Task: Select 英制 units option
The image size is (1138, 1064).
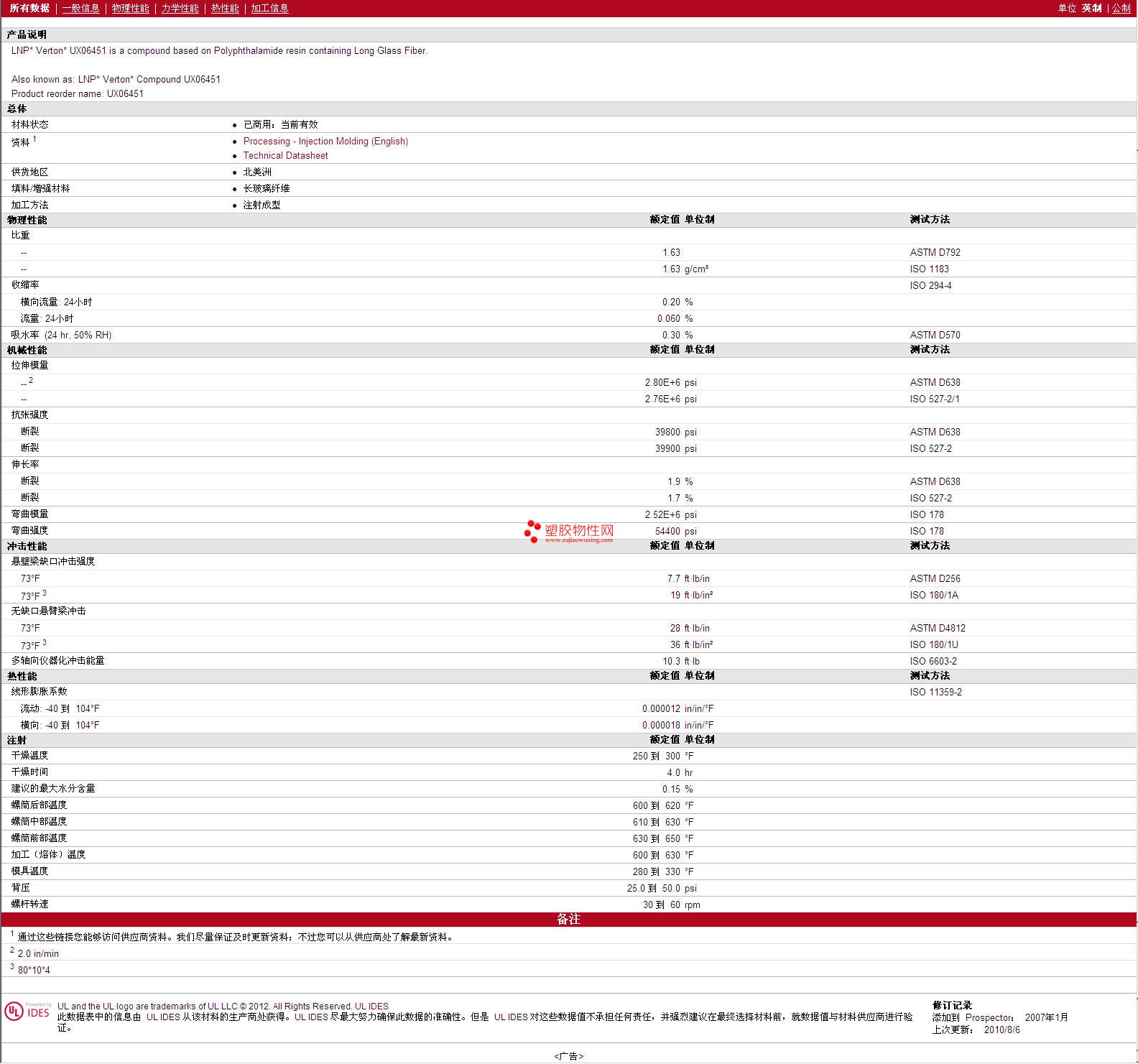Action: pyautogui.click(x=1091, y=8)
